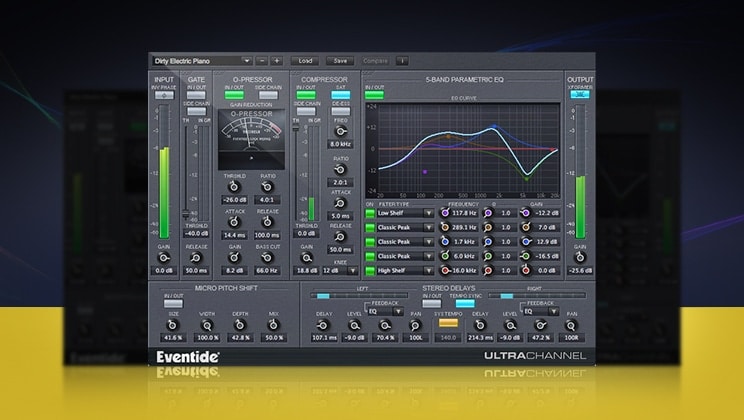Open the preset dropdown Dirty Electric Piano

pyautogui.click(x=202, y=61)
